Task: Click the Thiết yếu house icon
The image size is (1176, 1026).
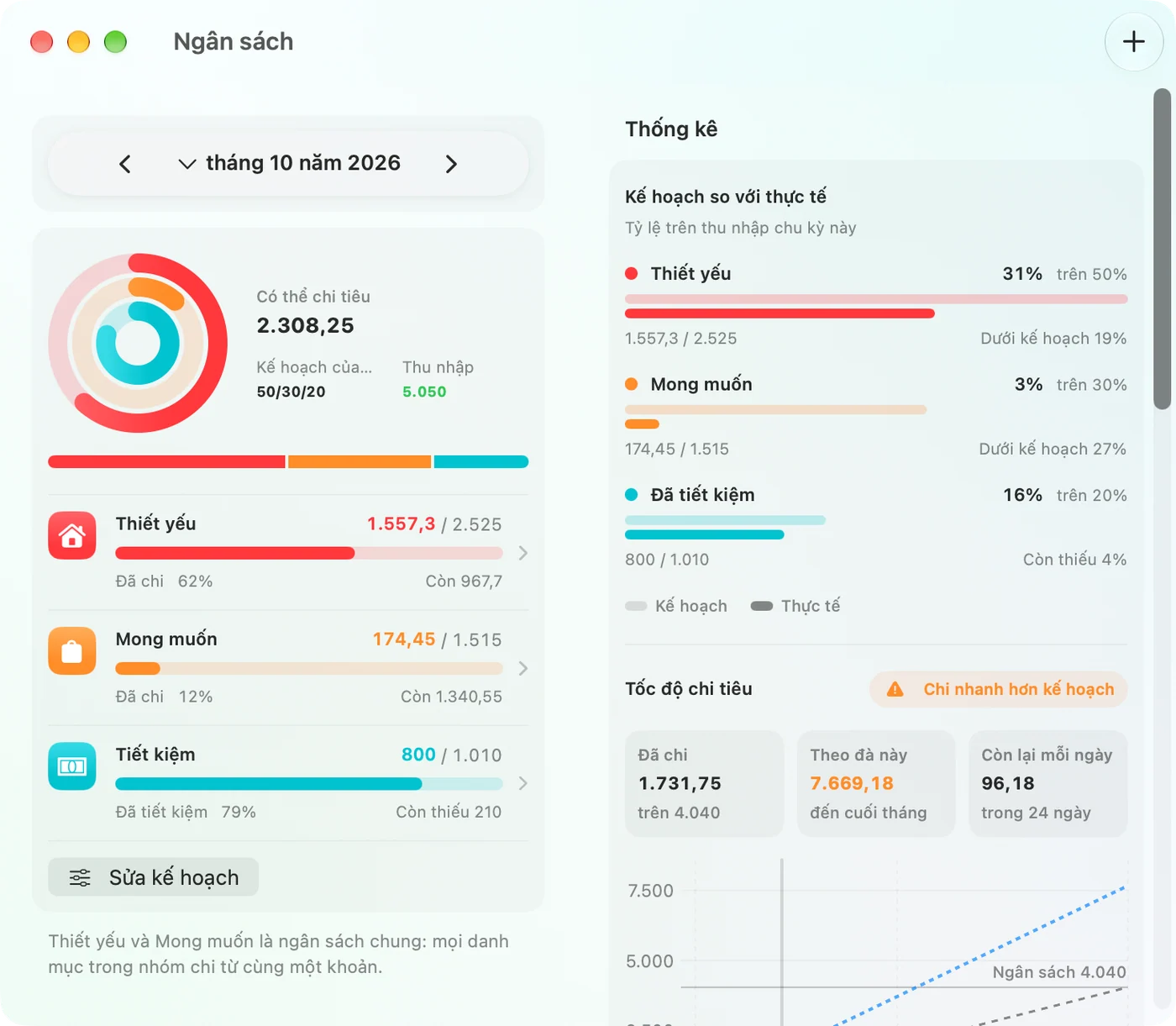Action: coord(72,535)
